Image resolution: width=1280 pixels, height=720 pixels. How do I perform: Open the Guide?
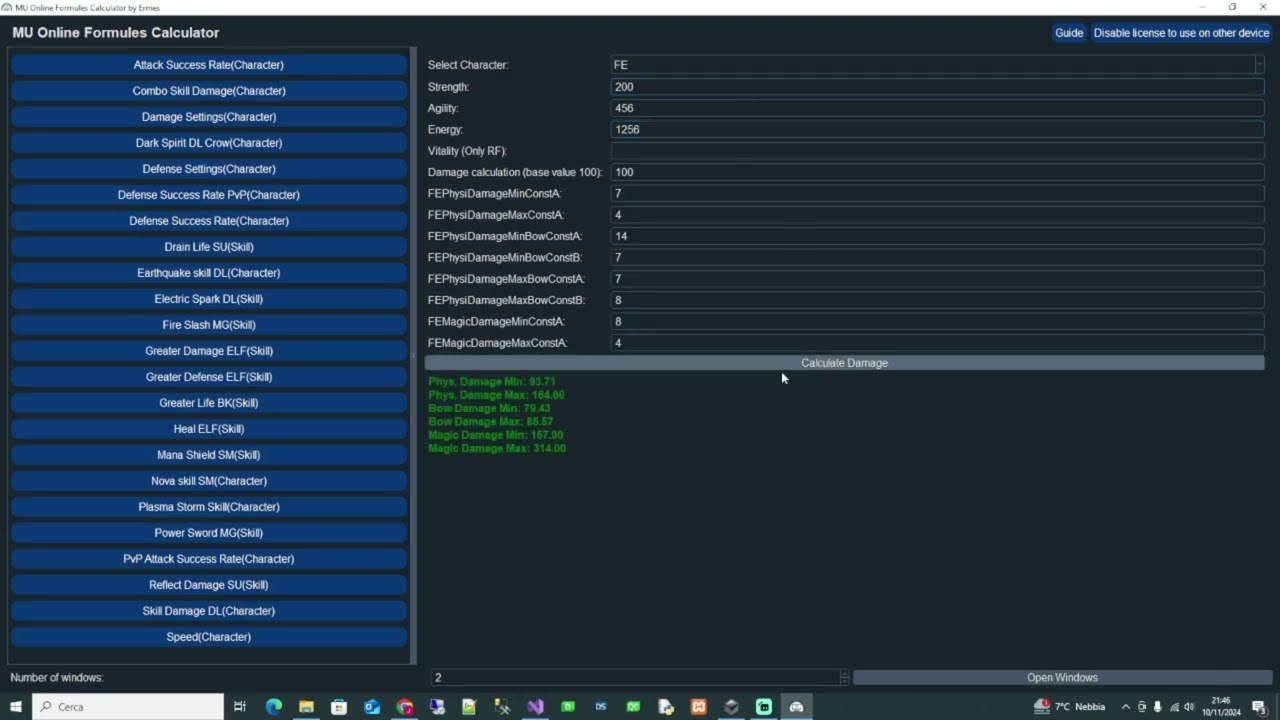(1069, 33)
